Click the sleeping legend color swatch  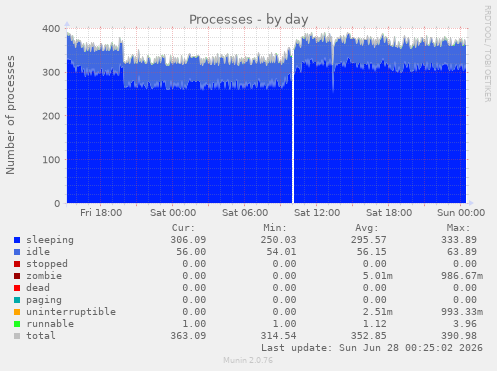pyautogui.click(x=17, y=240)
